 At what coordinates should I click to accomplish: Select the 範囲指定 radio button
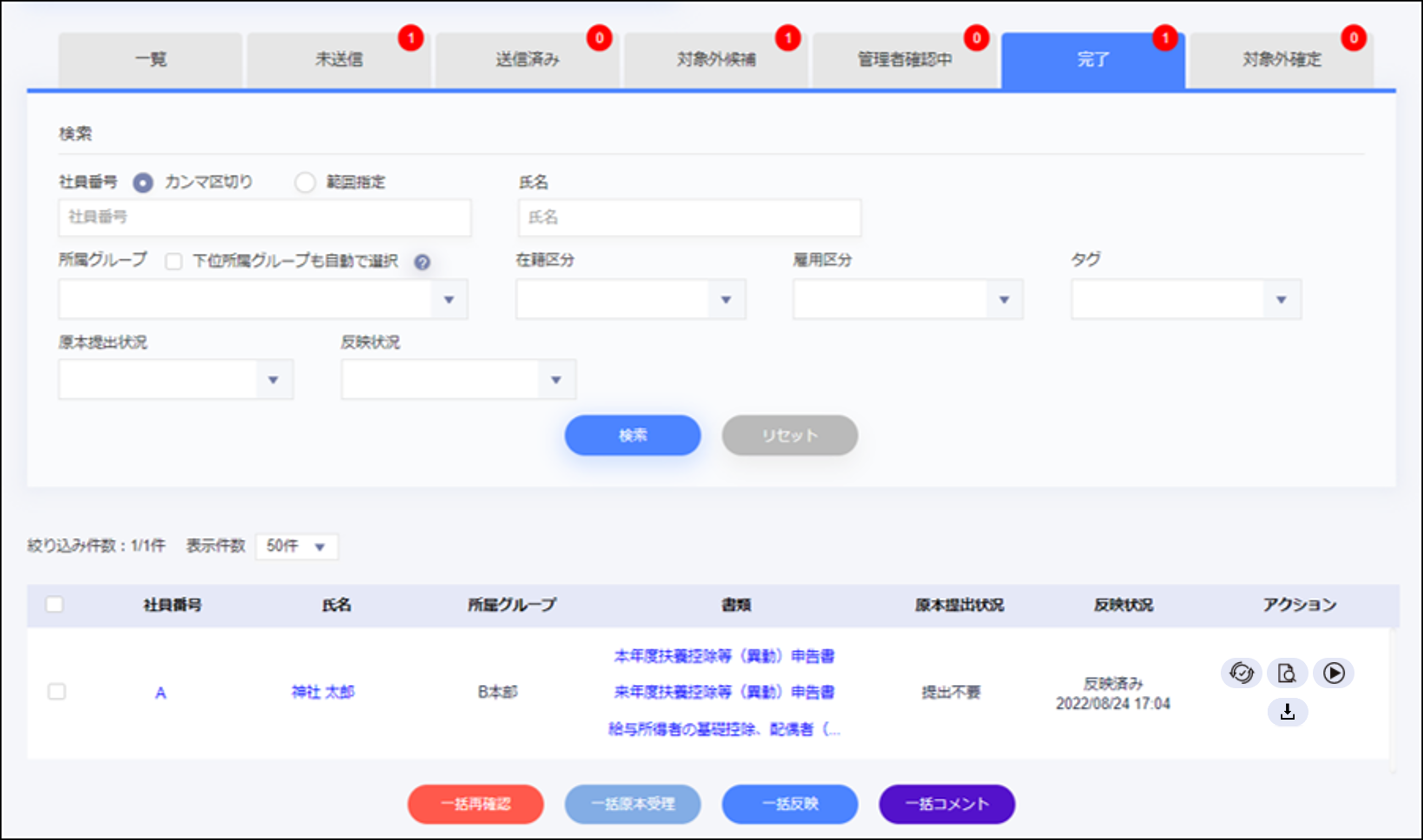tap(305, 183)
